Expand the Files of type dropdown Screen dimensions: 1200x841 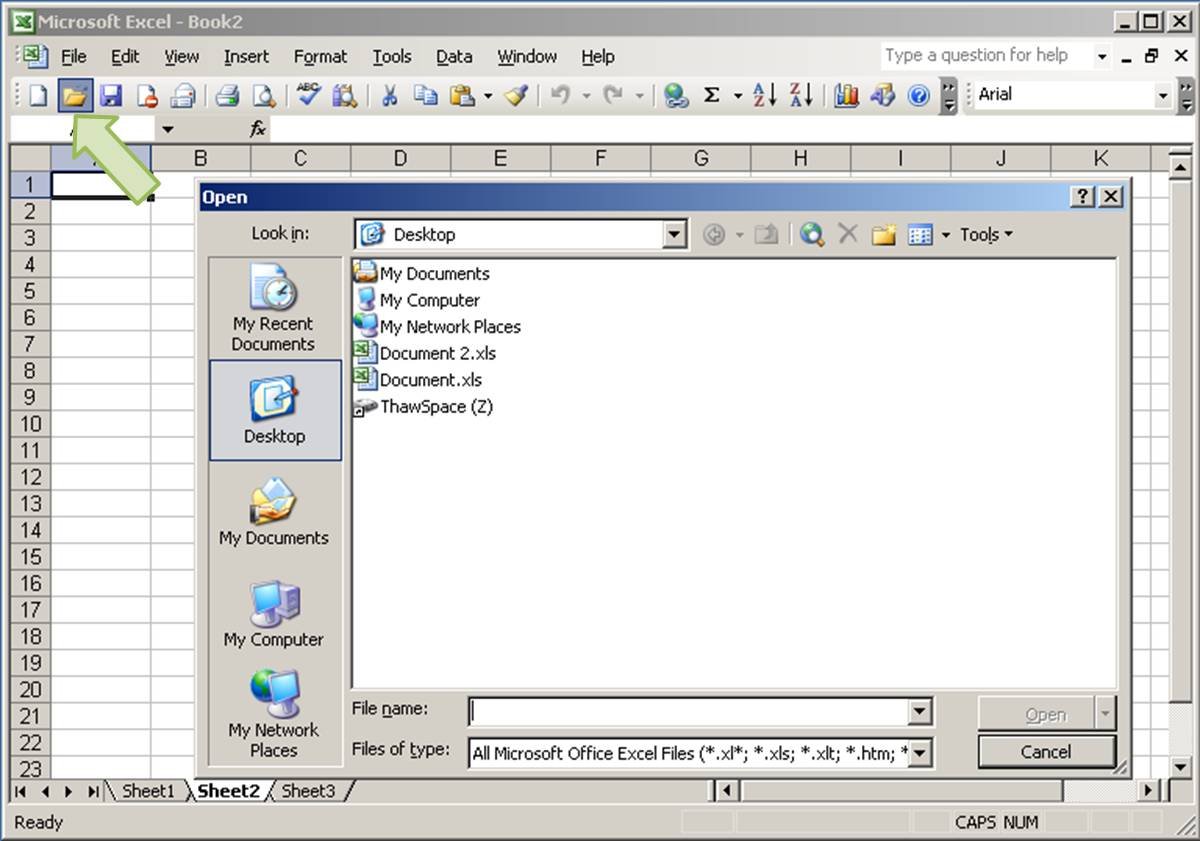coord(920,753)
